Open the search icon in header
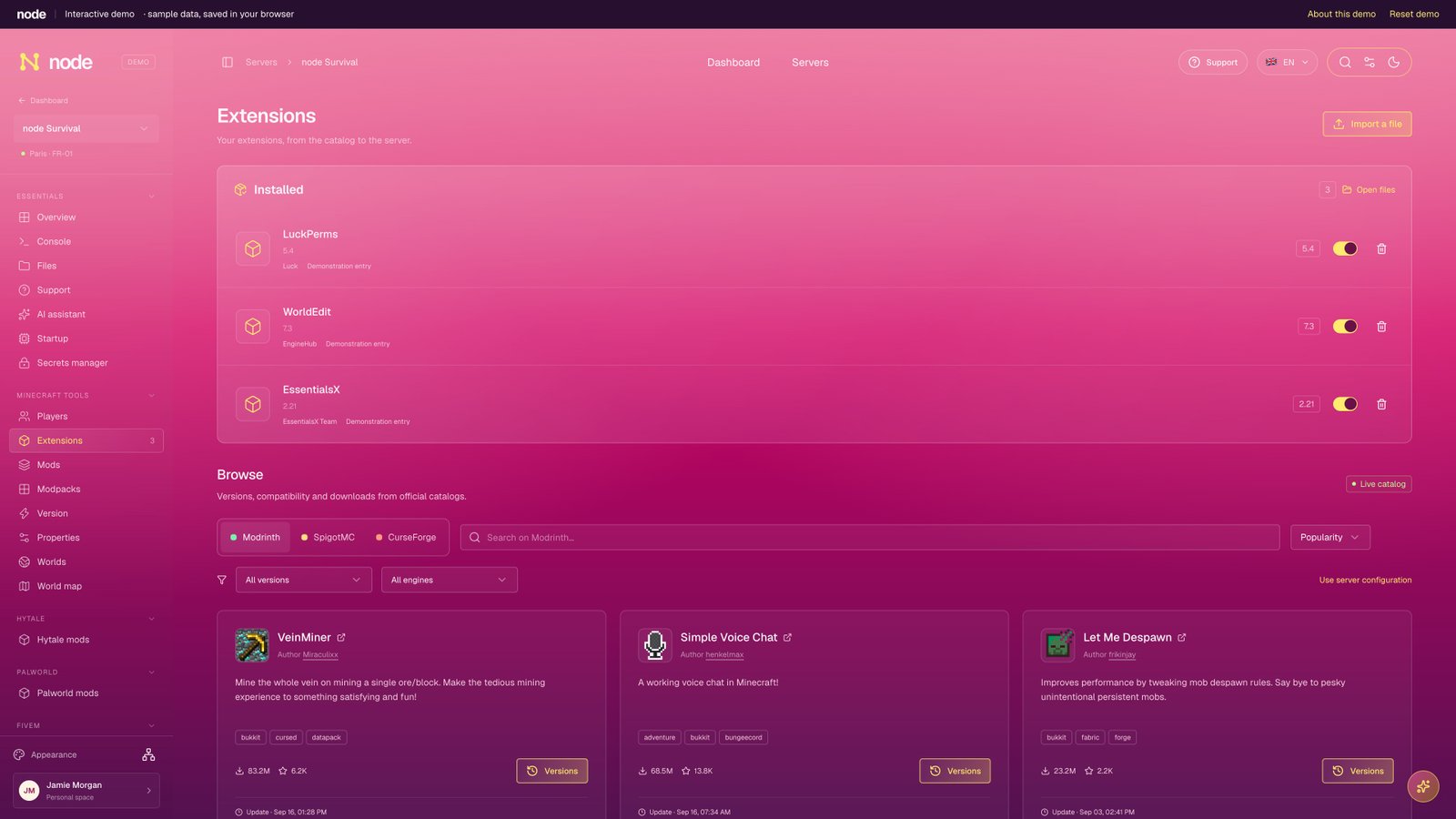 click(1345, 63)
